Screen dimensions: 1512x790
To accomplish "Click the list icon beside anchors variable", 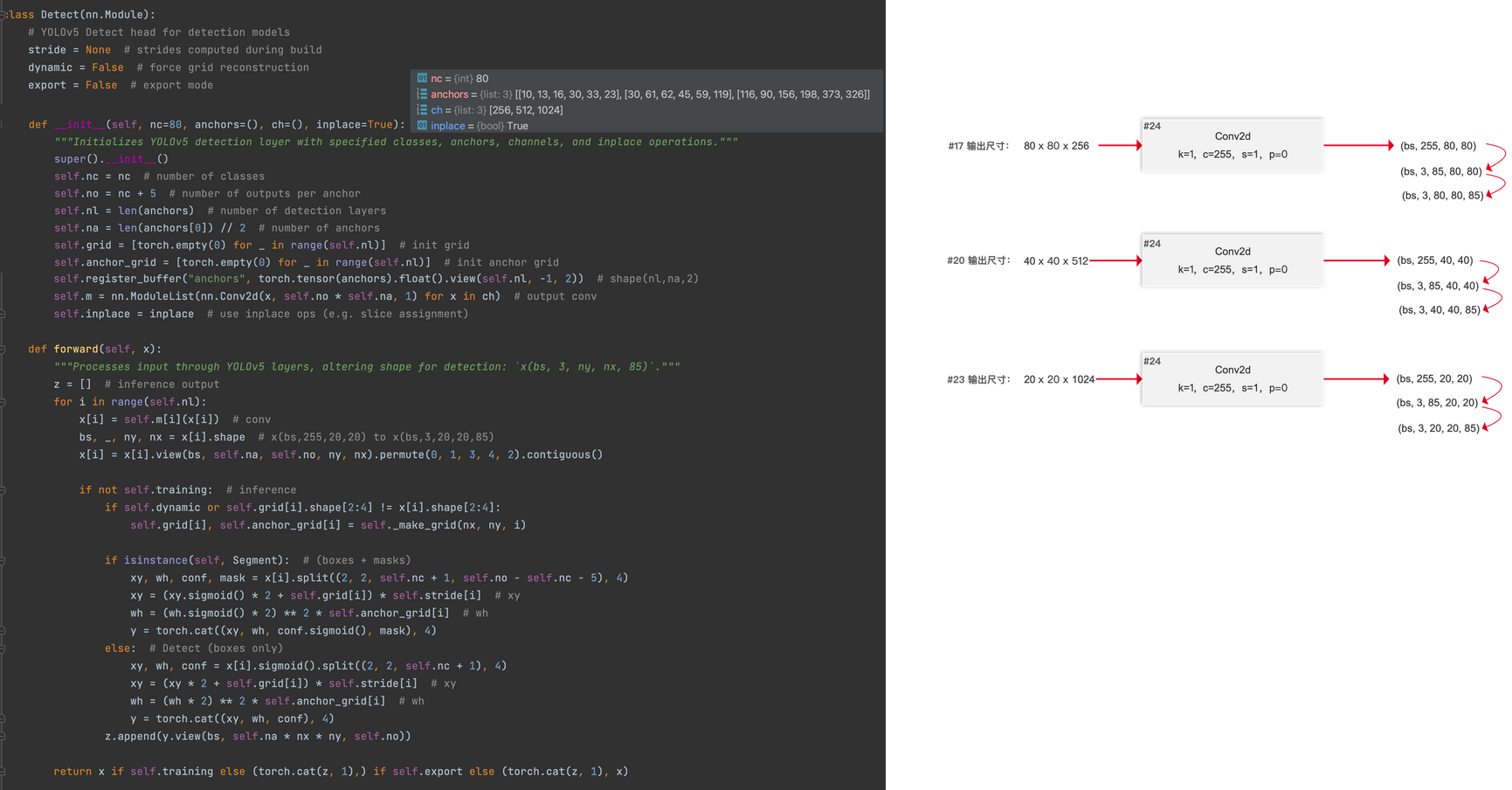I will pos(422,94).
